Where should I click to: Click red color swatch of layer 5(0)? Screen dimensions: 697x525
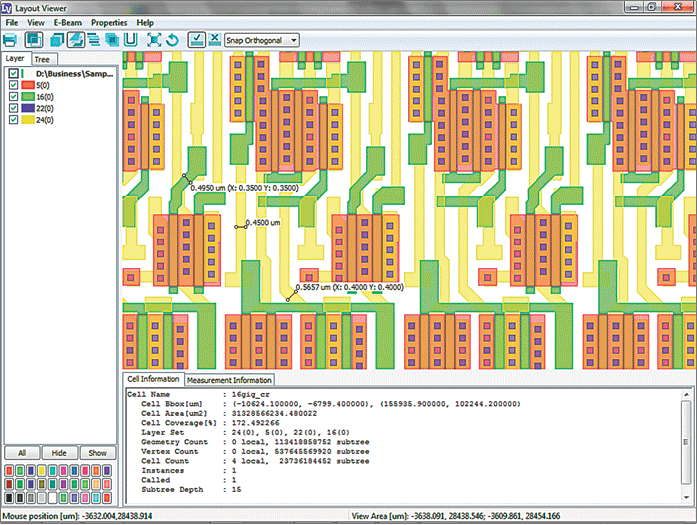(28, 85)
